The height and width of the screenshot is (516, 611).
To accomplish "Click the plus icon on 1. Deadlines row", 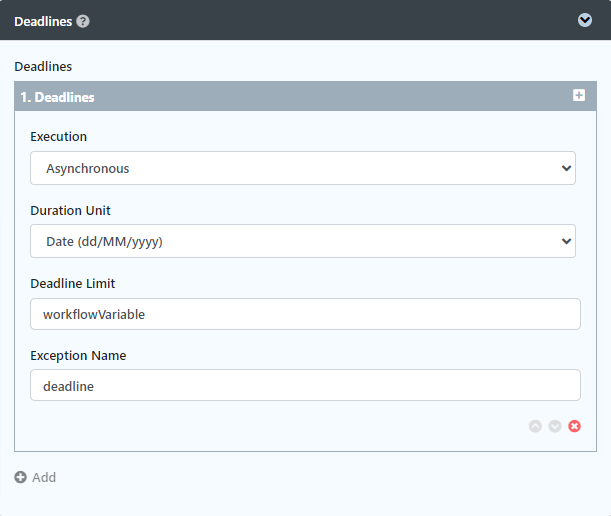I will point(578,95).
